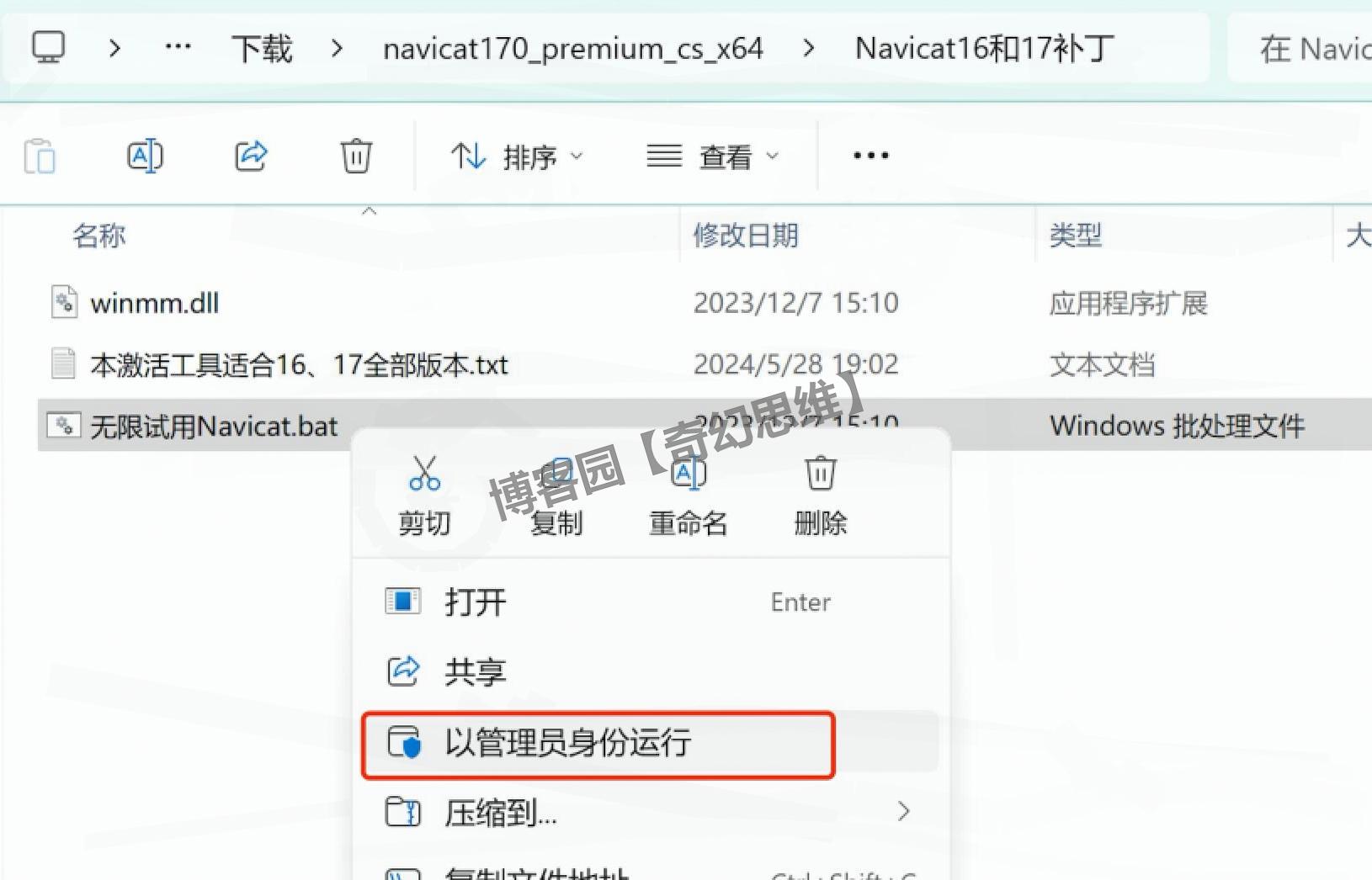1372x880 pixels.
Task: Click the cut scissors icon in the context menu
Action: [x=424, y=474]
